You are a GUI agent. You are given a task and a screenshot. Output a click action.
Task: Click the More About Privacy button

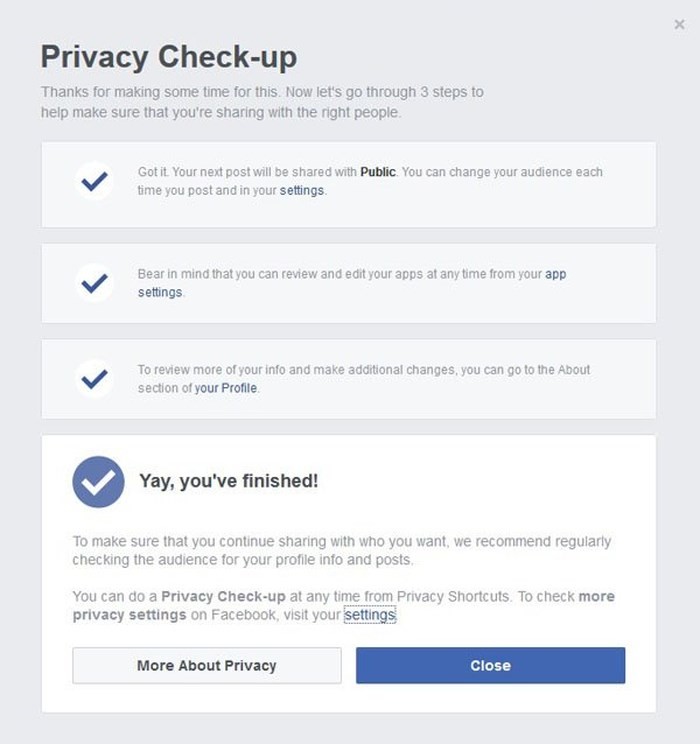[x=207, y=665]
